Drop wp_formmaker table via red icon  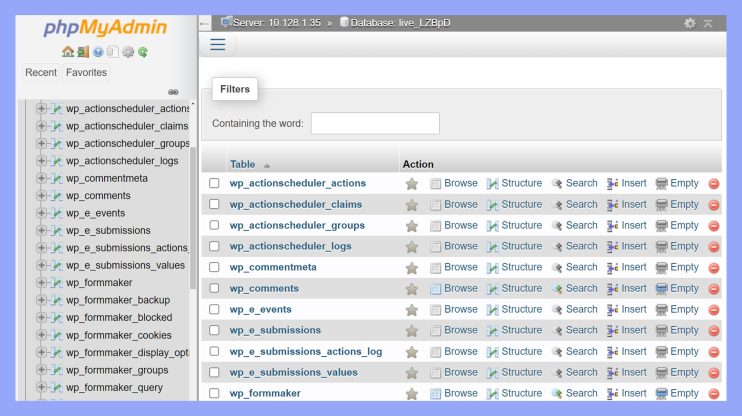[714, 394]
